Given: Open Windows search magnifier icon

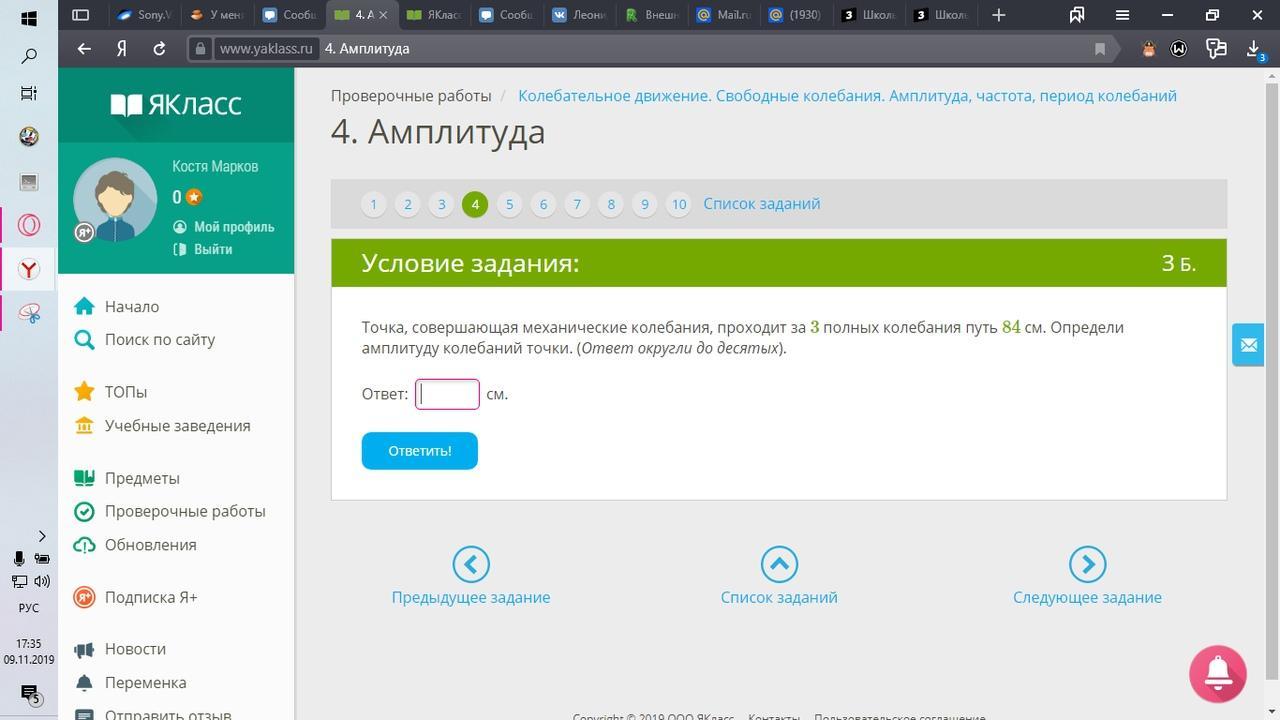Looking at the screenshot, I should pos(29,56).
